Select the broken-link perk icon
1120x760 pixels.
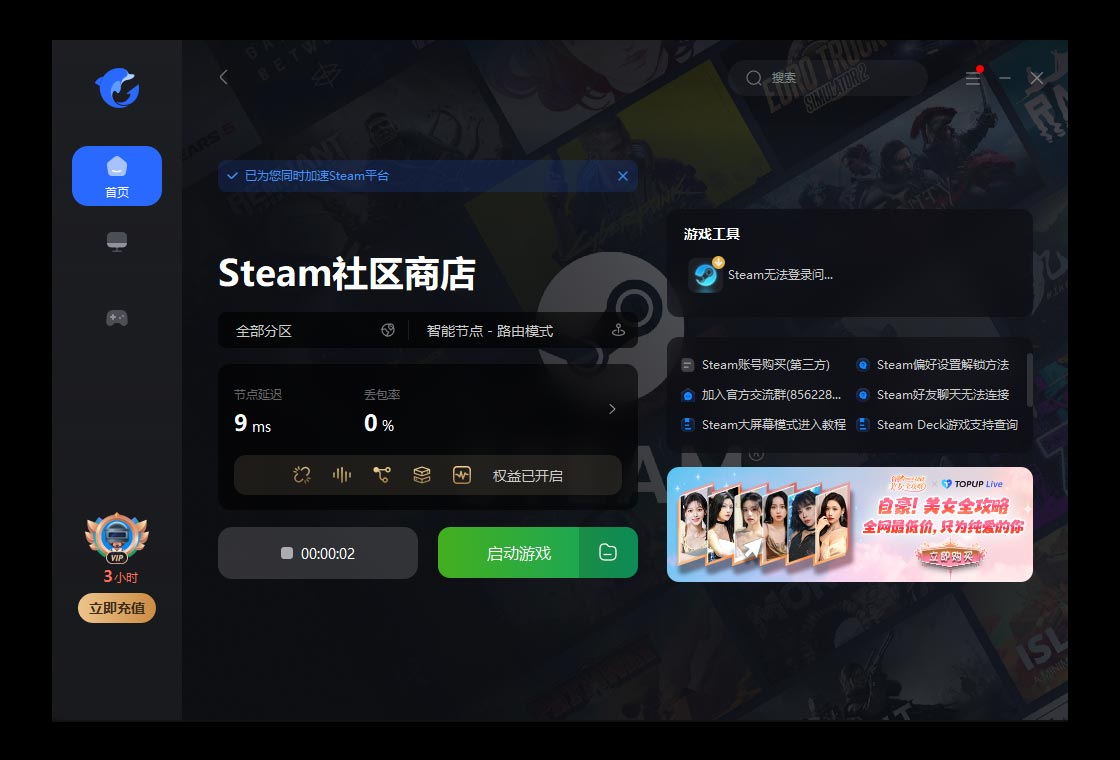click(300, 475)
